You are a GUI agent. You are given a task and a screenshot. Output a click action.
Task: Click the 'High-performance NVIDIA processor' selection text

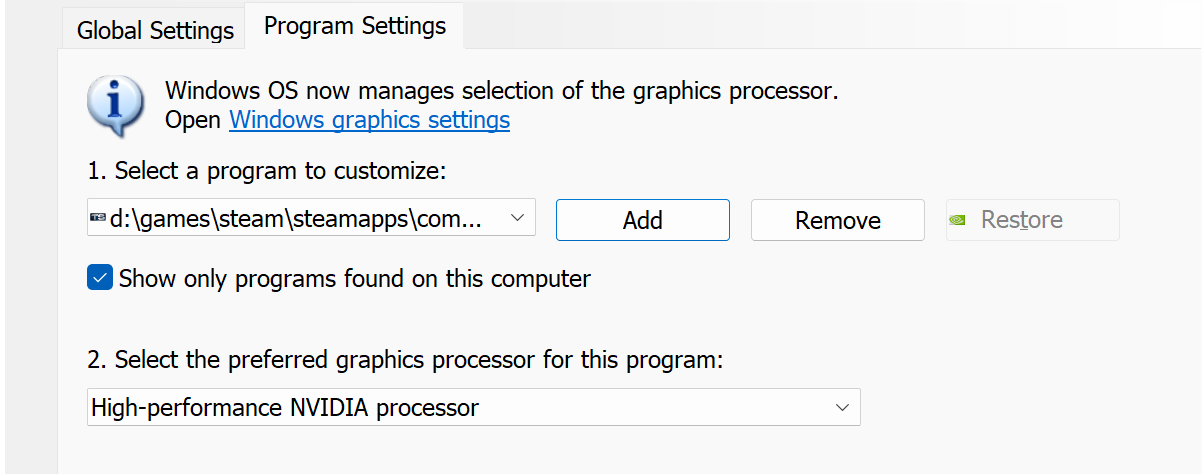(285, 408)
